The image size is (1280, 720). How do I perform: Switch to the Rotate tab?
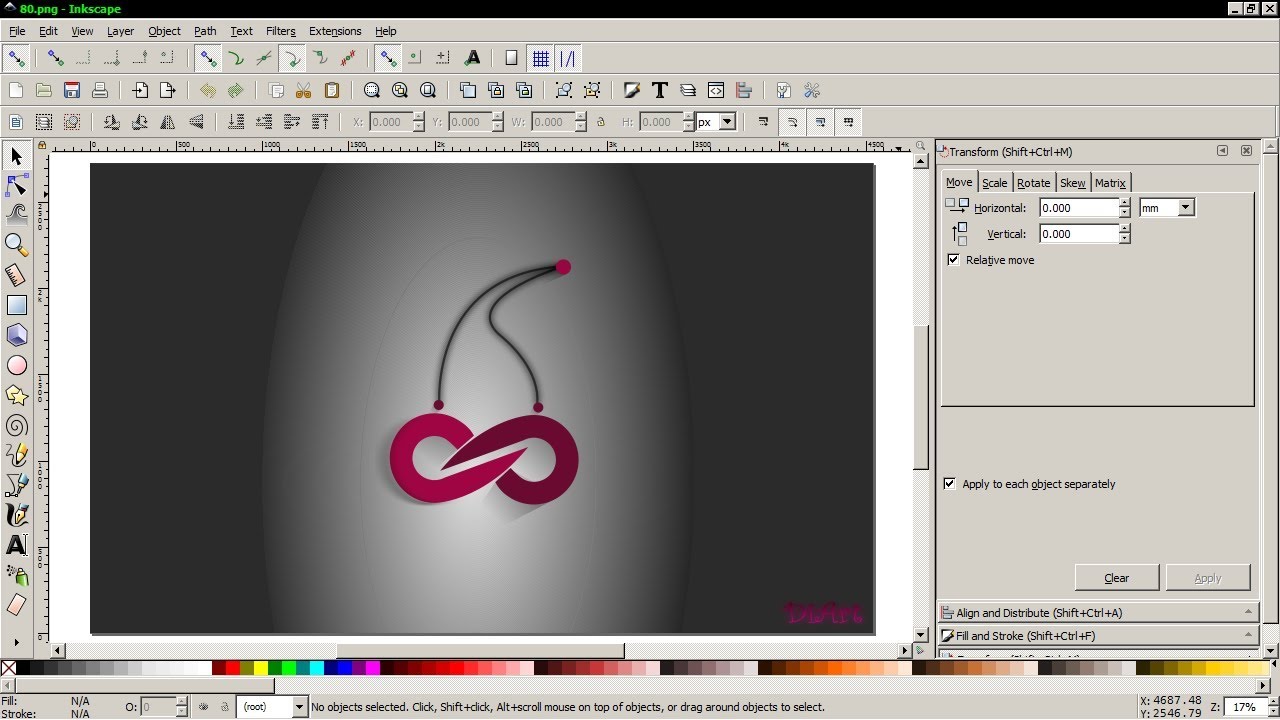pyautogui.click(x=1033, y=183)
